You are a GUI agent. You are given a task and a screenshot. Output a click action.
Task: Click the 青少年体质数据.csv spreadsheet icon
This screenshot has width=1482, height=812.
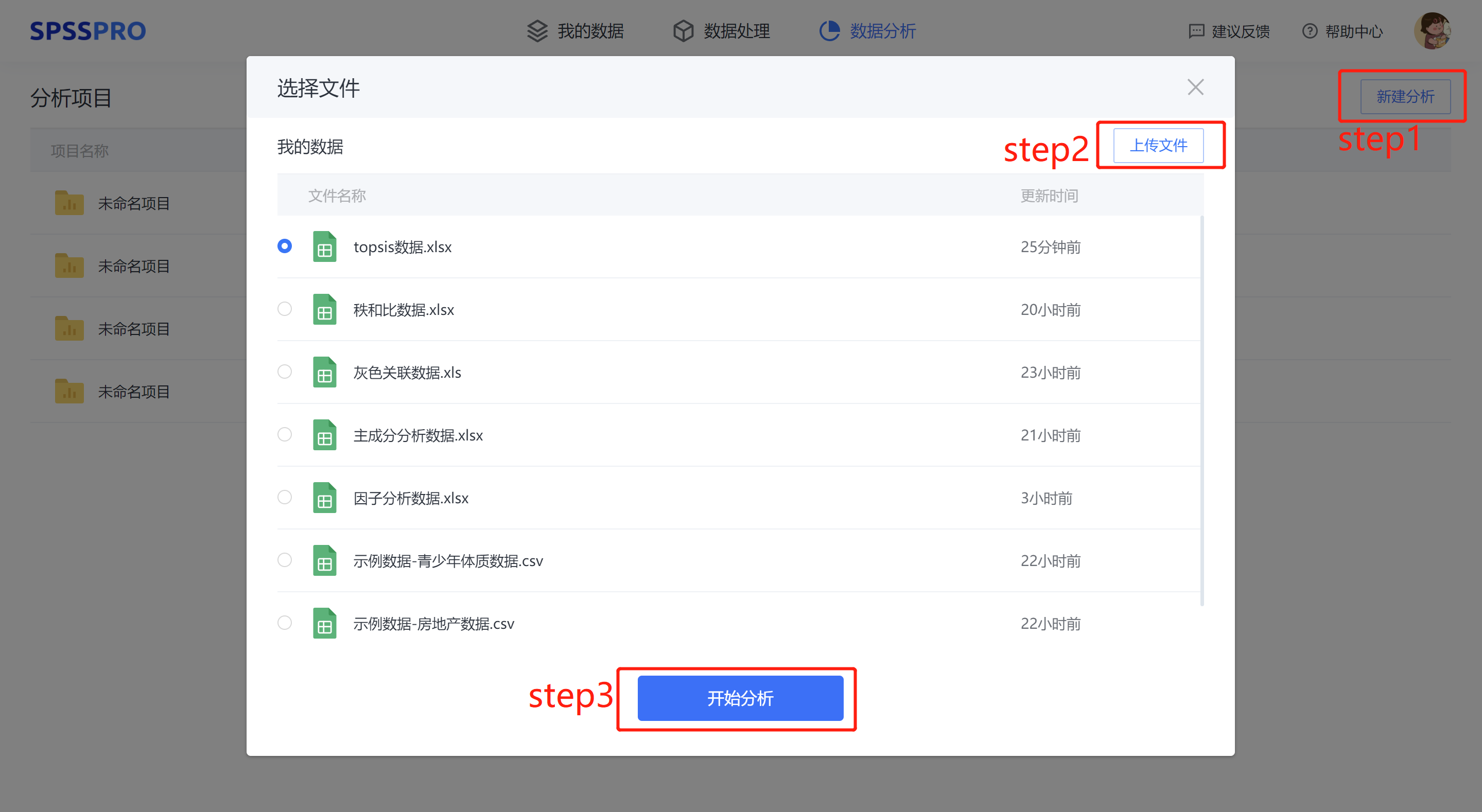pos(324,561)
